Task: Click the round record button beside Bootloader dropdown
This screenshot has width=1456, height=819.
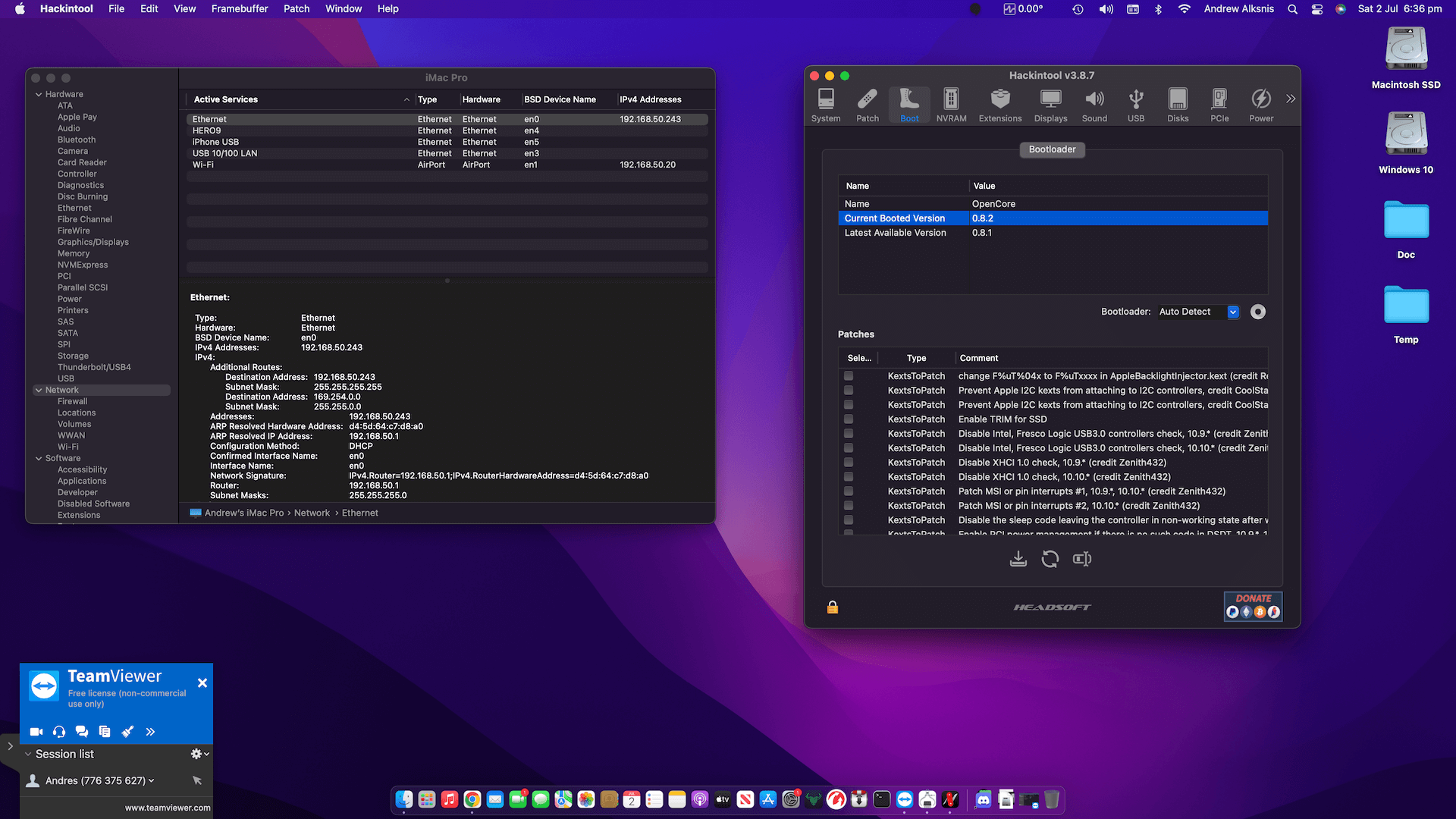Action: (x=1258, y=312)
